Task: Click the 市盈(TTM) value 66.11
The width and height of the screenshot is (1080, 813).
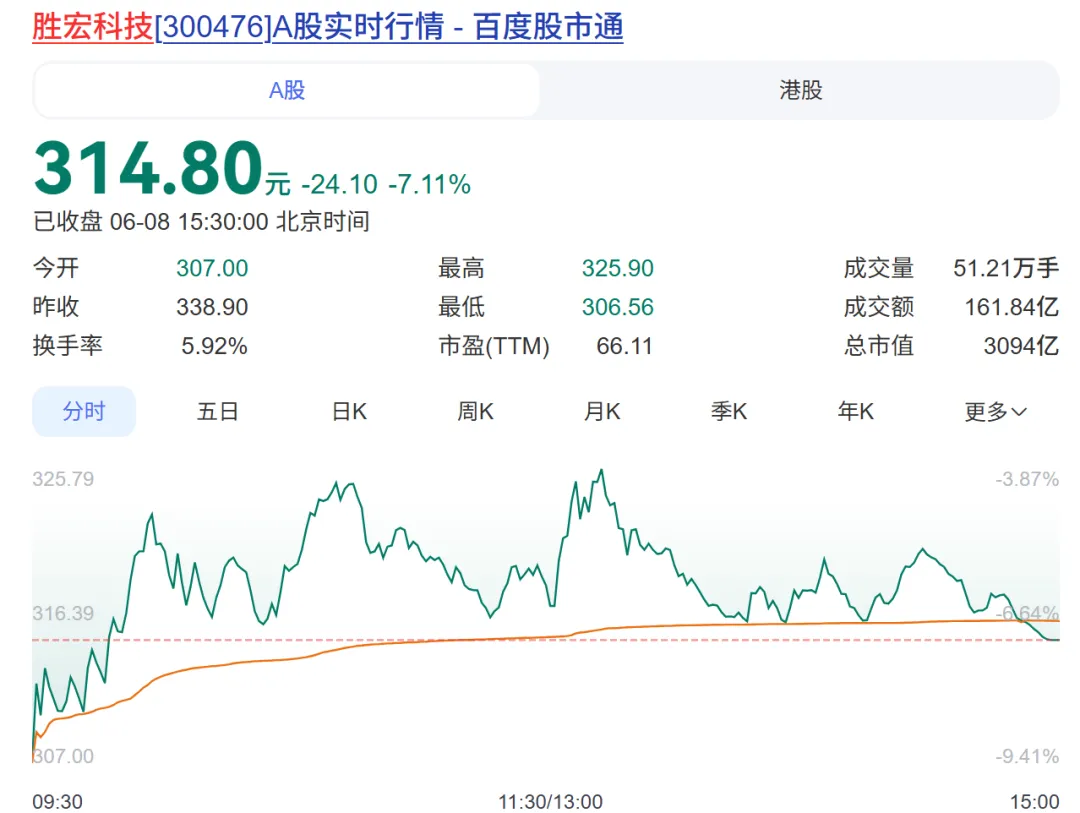Action: [625, 346]
